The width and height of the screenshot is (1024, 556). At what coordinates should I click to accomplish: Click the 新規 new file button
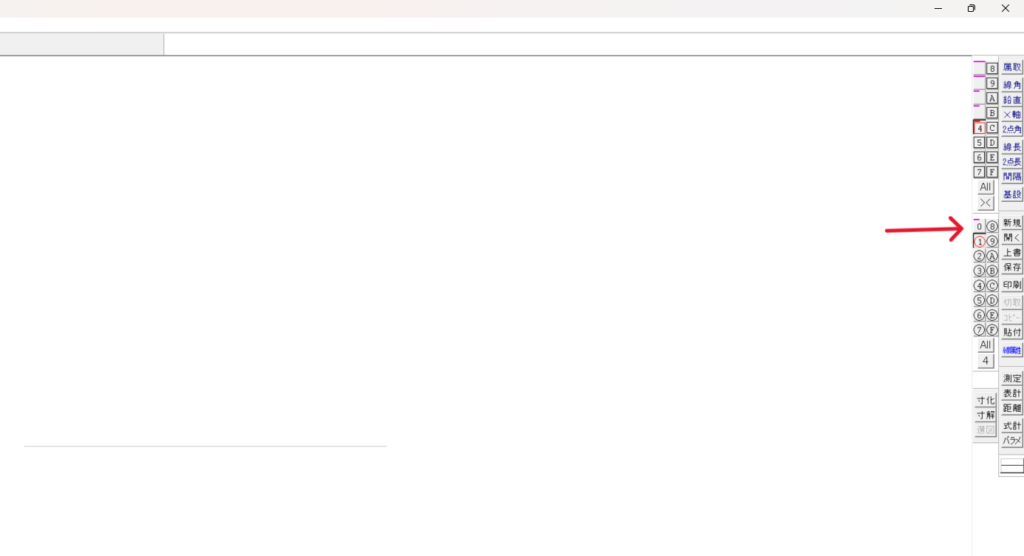1012,223
